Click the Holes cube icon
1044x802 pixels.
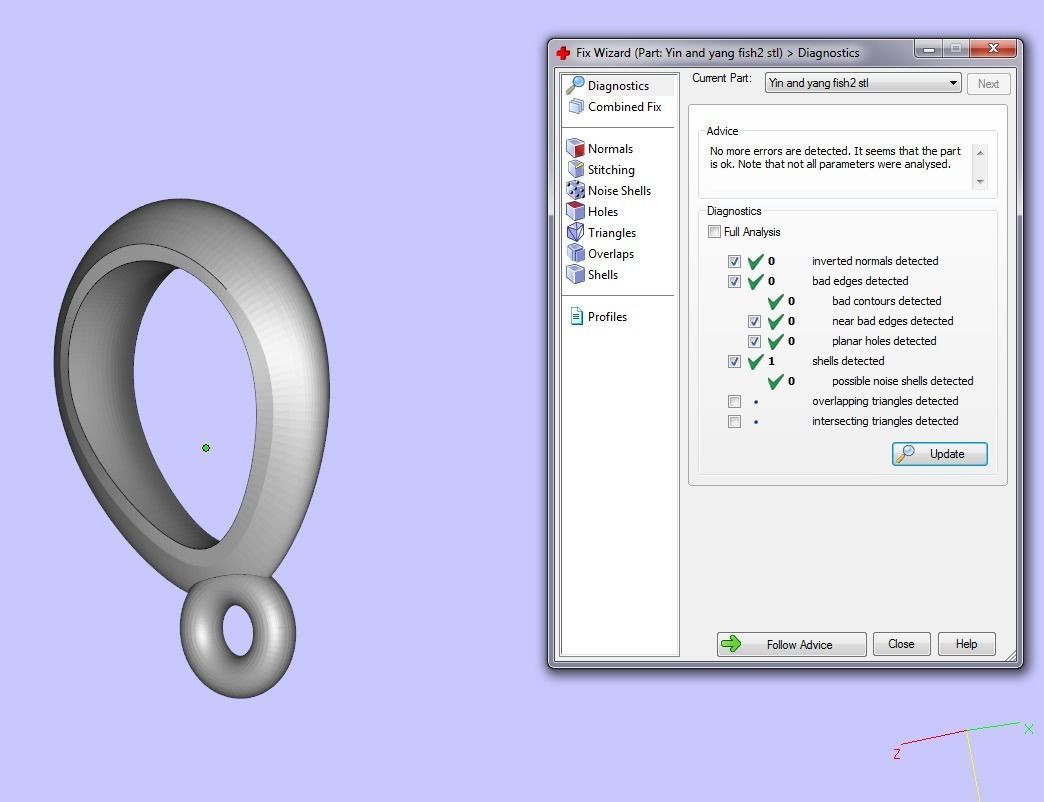(x=575, y=211)
